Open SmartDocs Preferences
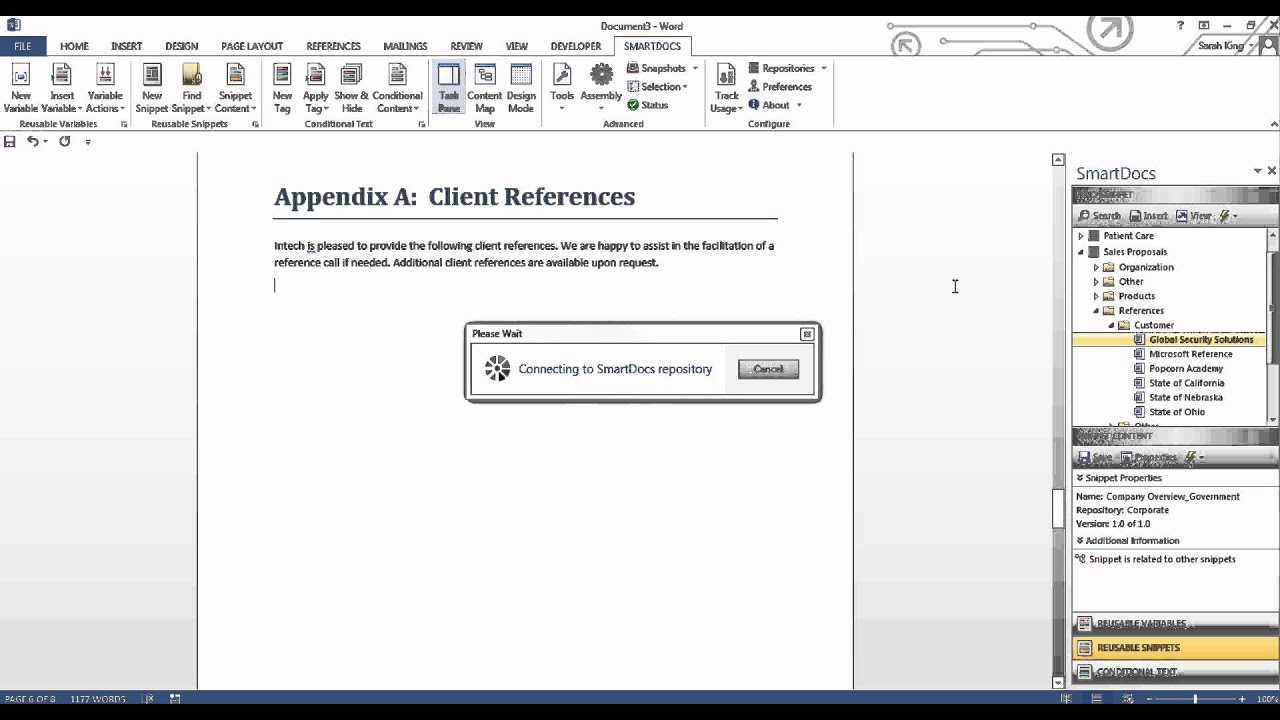Image resolution: width=1280 pixels, height=720 pixels. point(780,87)
